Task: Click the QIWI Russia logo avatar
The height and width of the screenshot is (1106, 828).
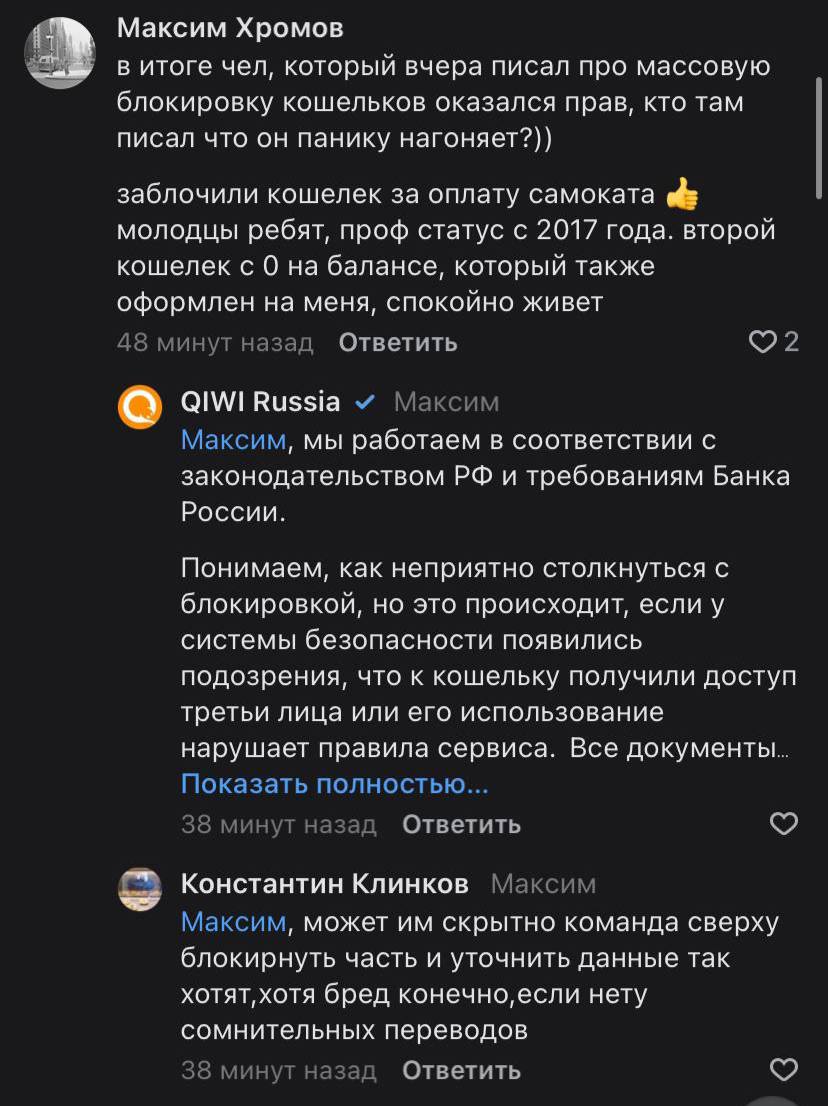Action: (140, 407)
